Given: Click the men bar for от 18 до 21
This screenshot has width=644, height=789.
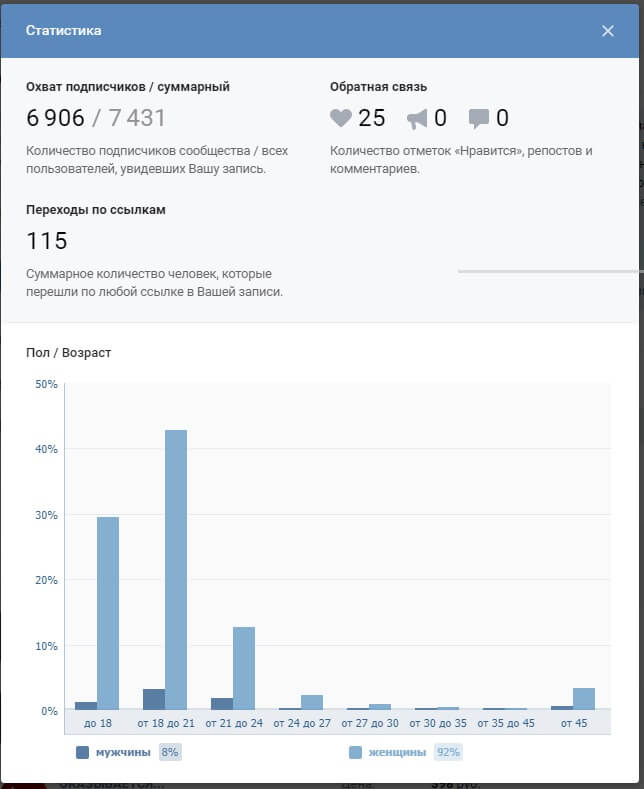Looking at the screenshot, I should point(154,699).
